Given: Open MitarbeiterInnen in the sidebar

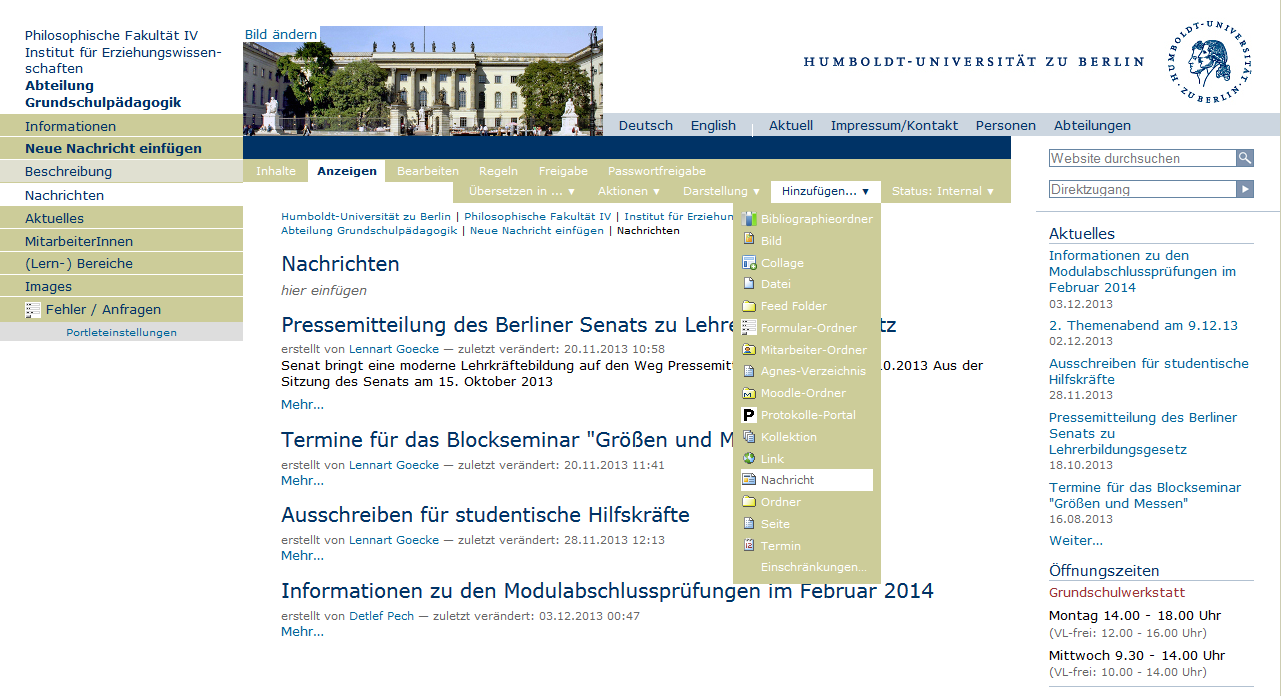Looking at the screenshot, I should [x=121, y=241].
